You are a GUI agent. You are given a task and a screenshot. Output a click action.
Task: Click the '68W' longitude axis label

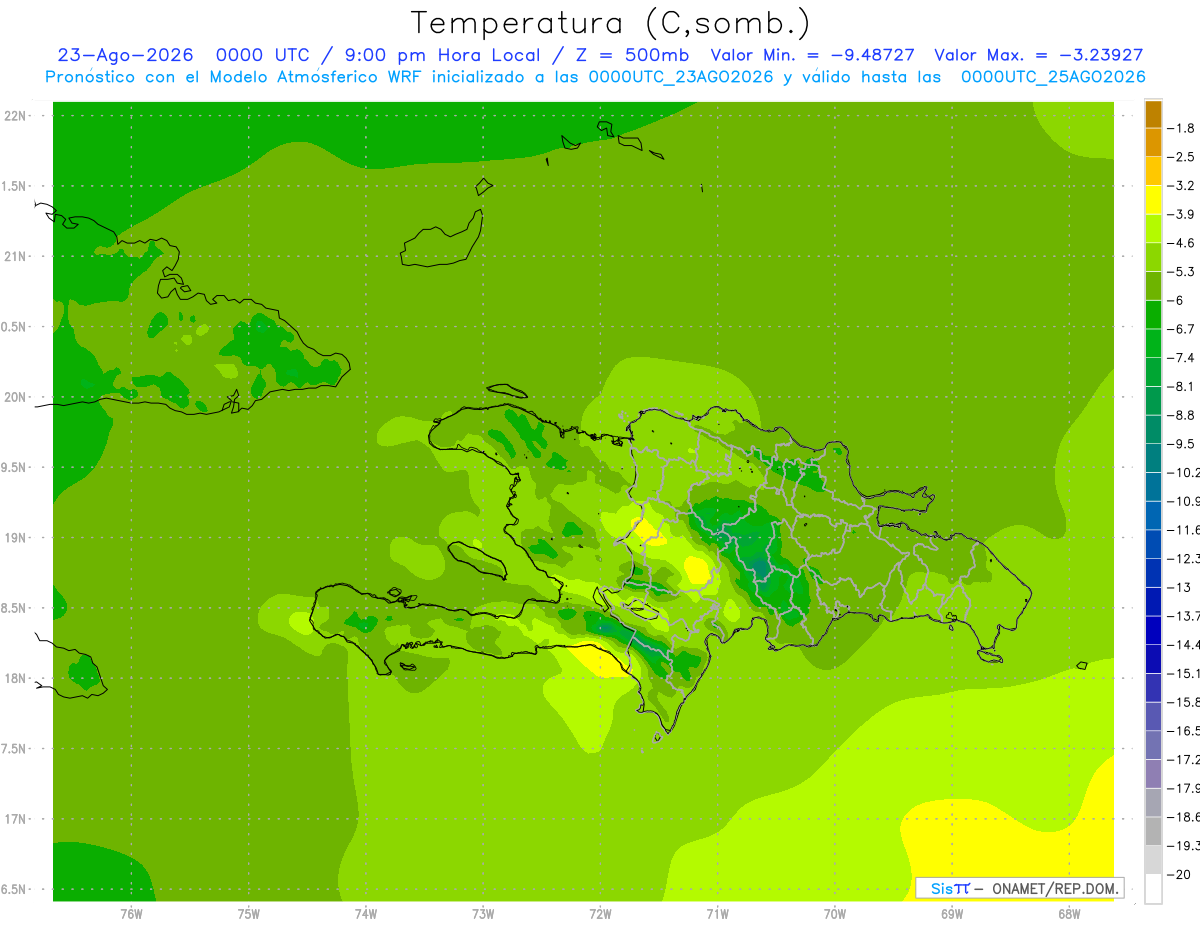click(1069, 914)
